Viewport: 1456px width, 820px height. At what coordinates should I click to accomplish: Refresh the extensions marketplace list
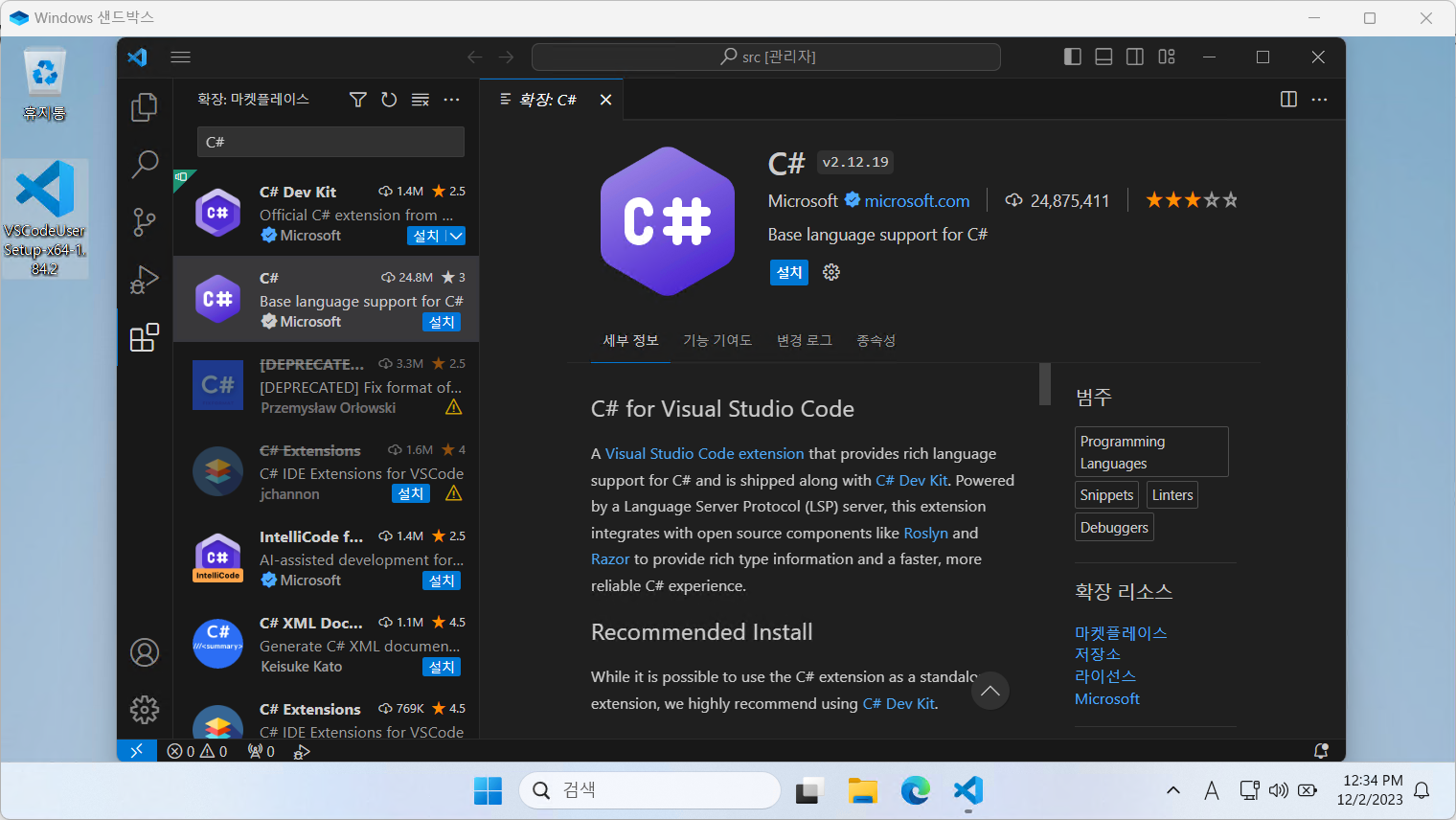click(x=389, y=100)
